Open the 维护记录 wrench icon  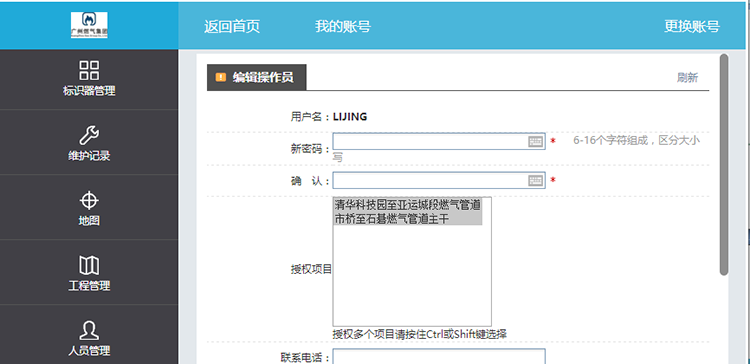pos(89,135)
